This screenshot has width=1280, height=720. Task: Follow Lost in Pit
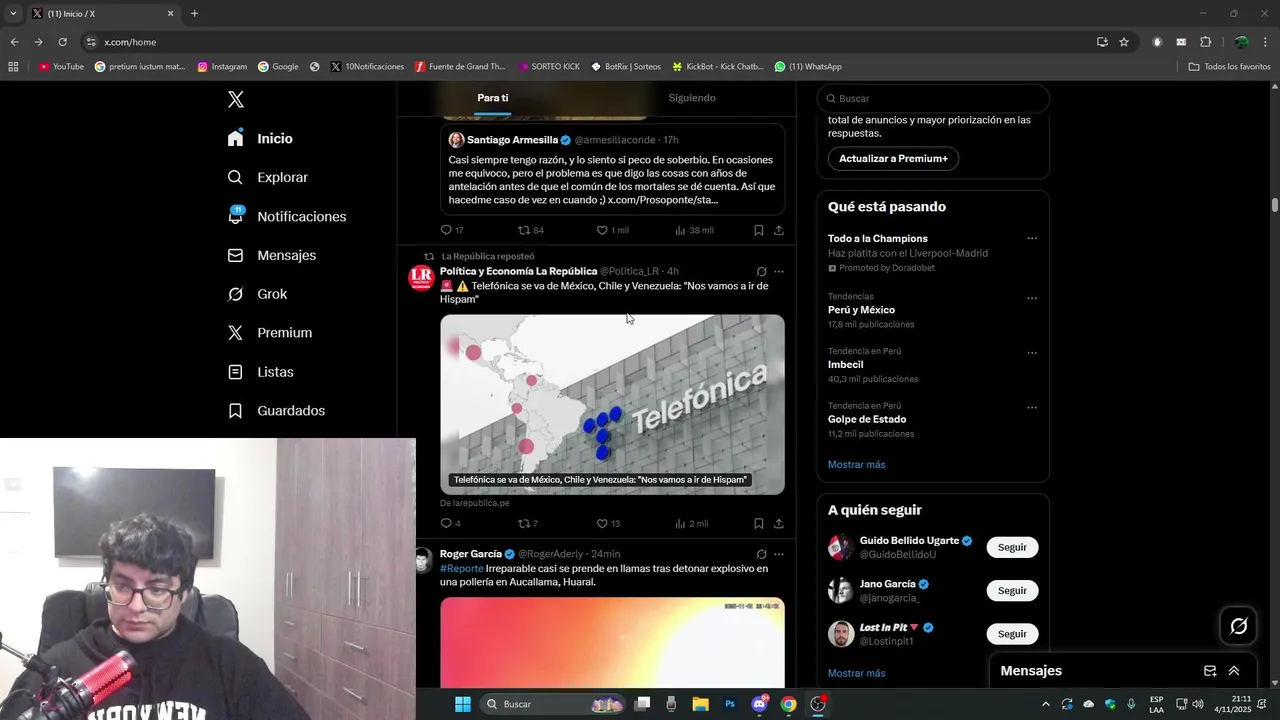pos(1012,634)
